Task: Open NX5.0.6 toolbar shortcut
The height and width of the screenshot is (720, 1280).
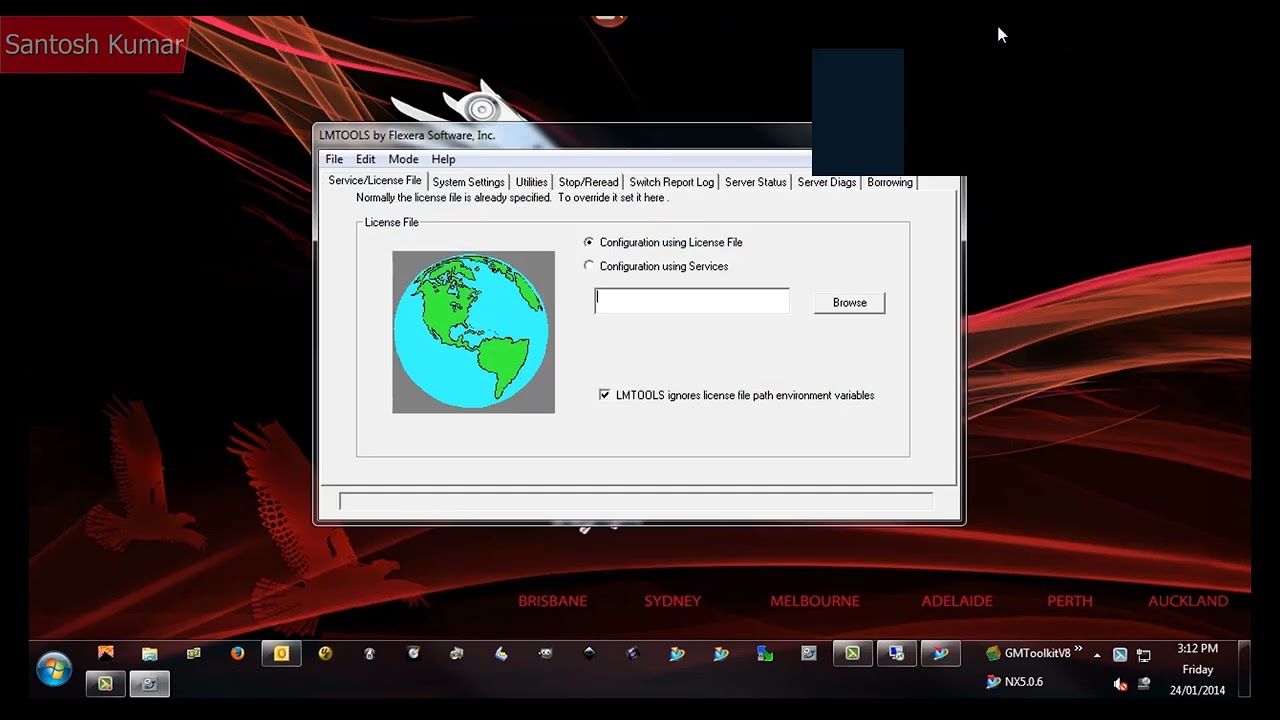Action: click(1014, 682)
